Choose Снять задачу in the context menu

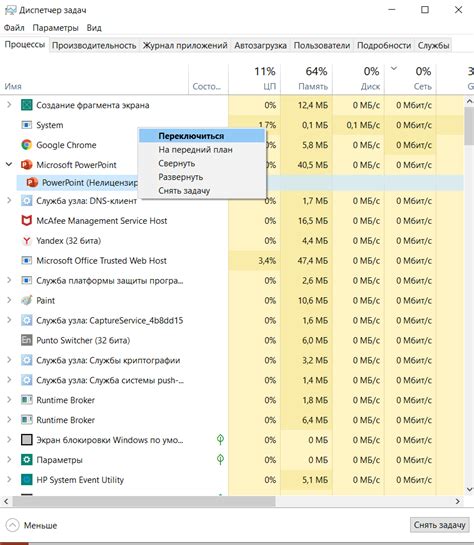point(202,190)
